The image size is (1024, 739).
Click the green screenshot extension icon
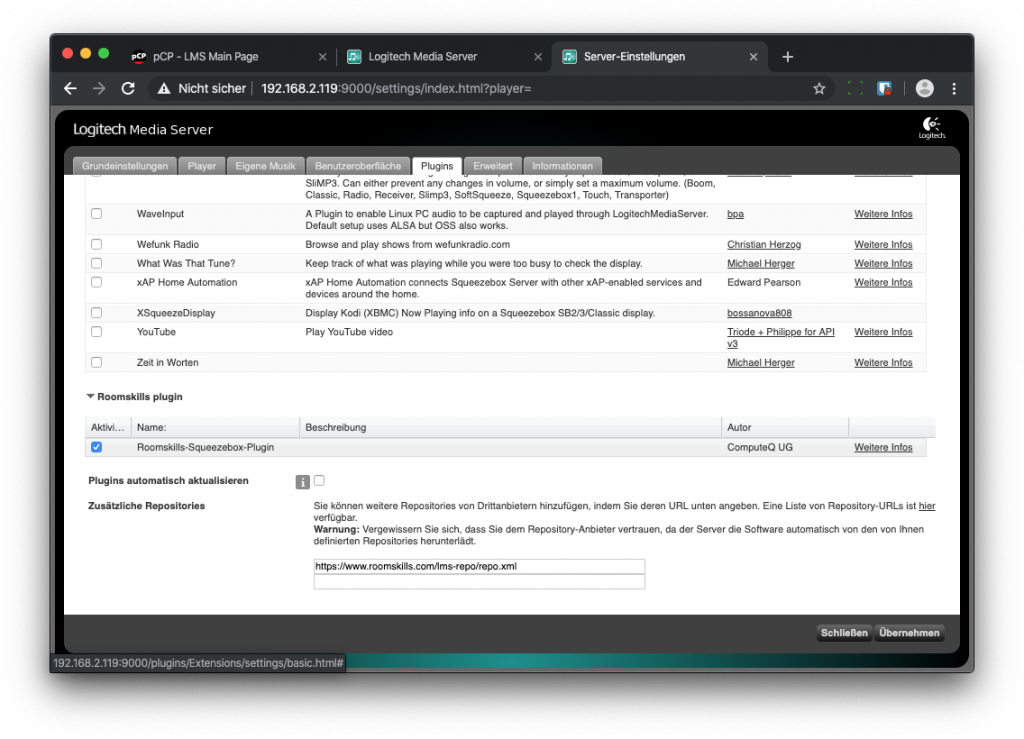(x=855, y=88)
